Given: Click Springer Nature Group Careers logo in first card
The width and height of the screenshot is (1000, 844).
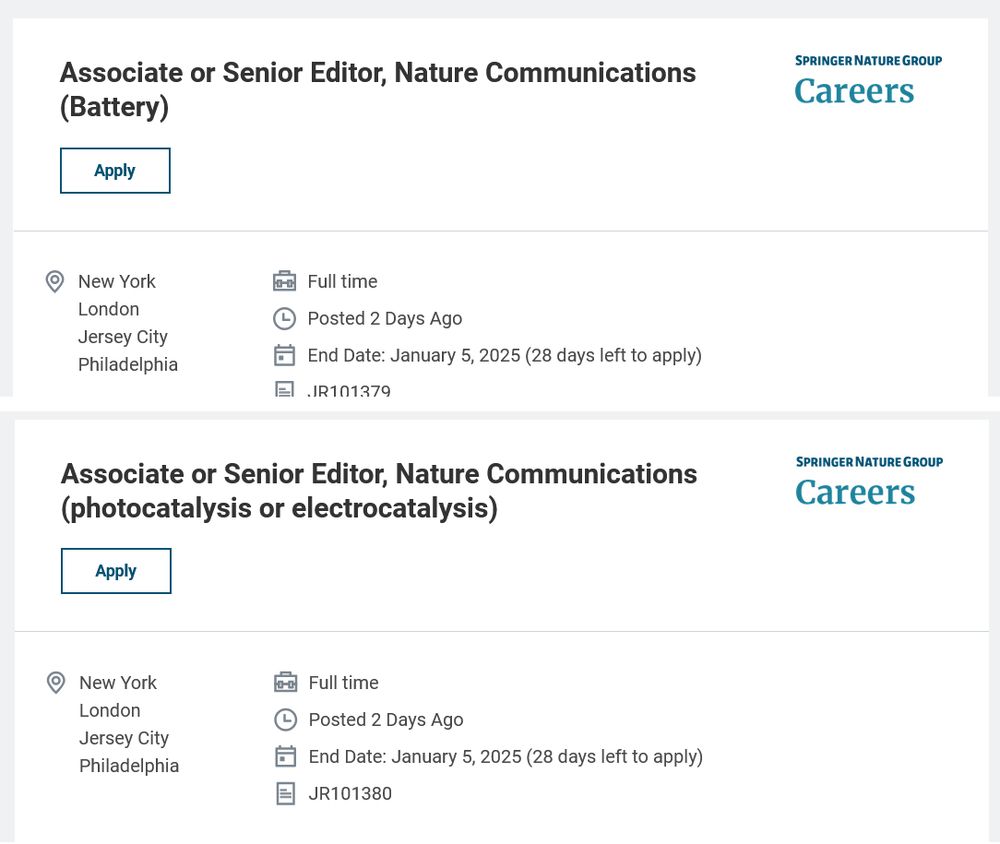Looking at the screenshot, I should click(x=868, y=80).
